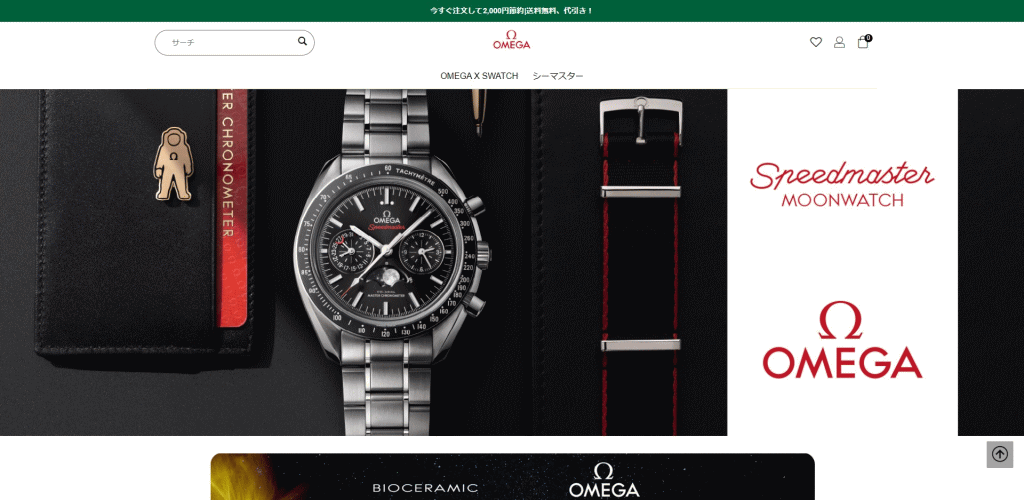Open the OMEGA X SWATCH menu
This screenshot has width=1024, height=500.
click(479, 76)
